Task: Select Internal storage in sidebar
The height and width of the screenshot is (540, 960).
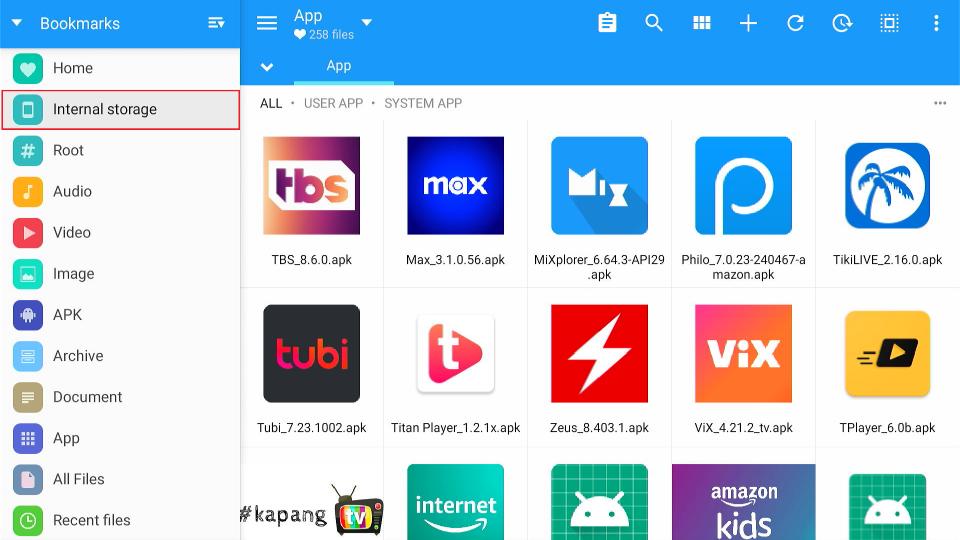Action: [120, 110]
